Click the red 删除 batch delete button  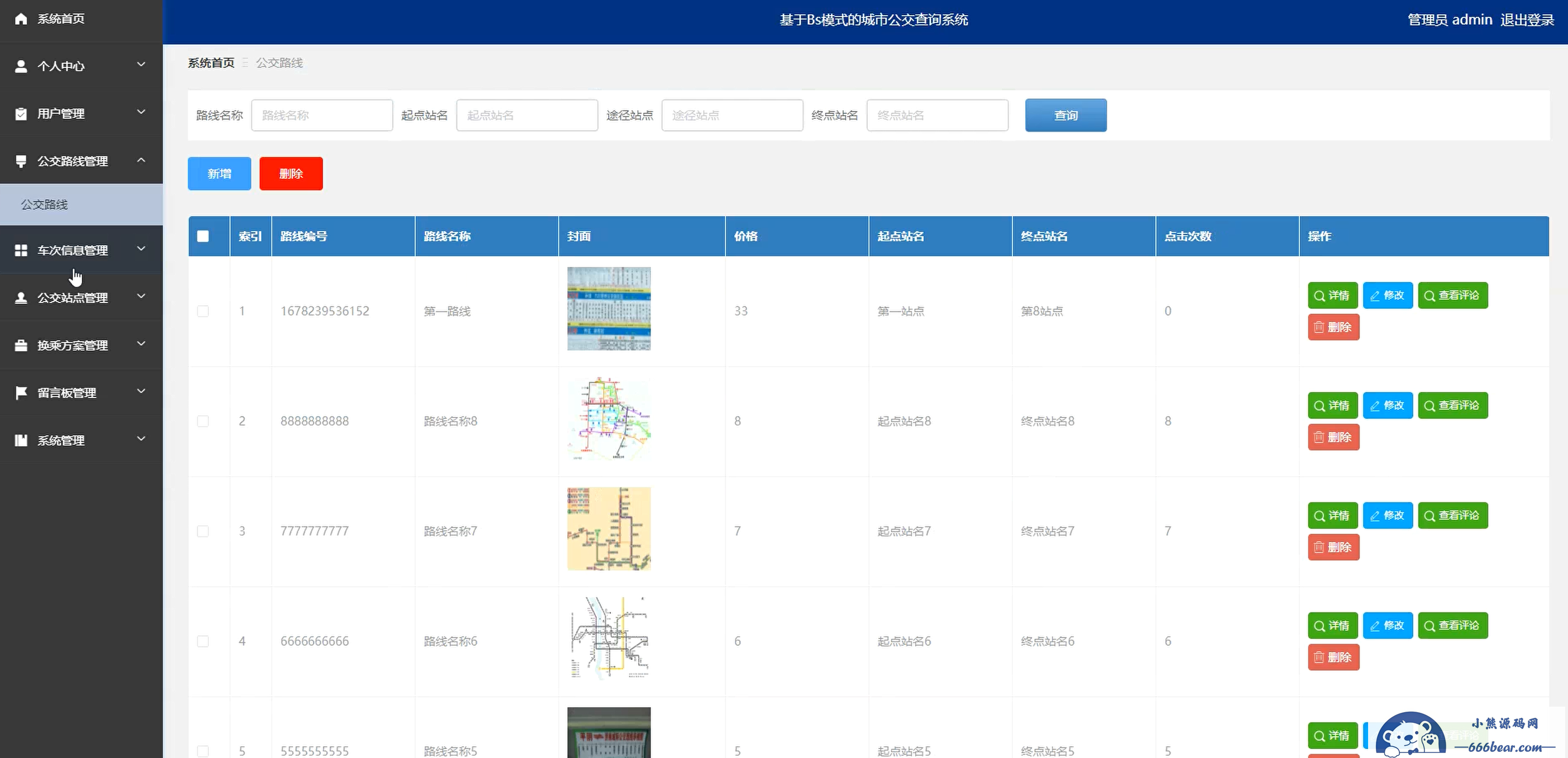[x=291, y=174]
